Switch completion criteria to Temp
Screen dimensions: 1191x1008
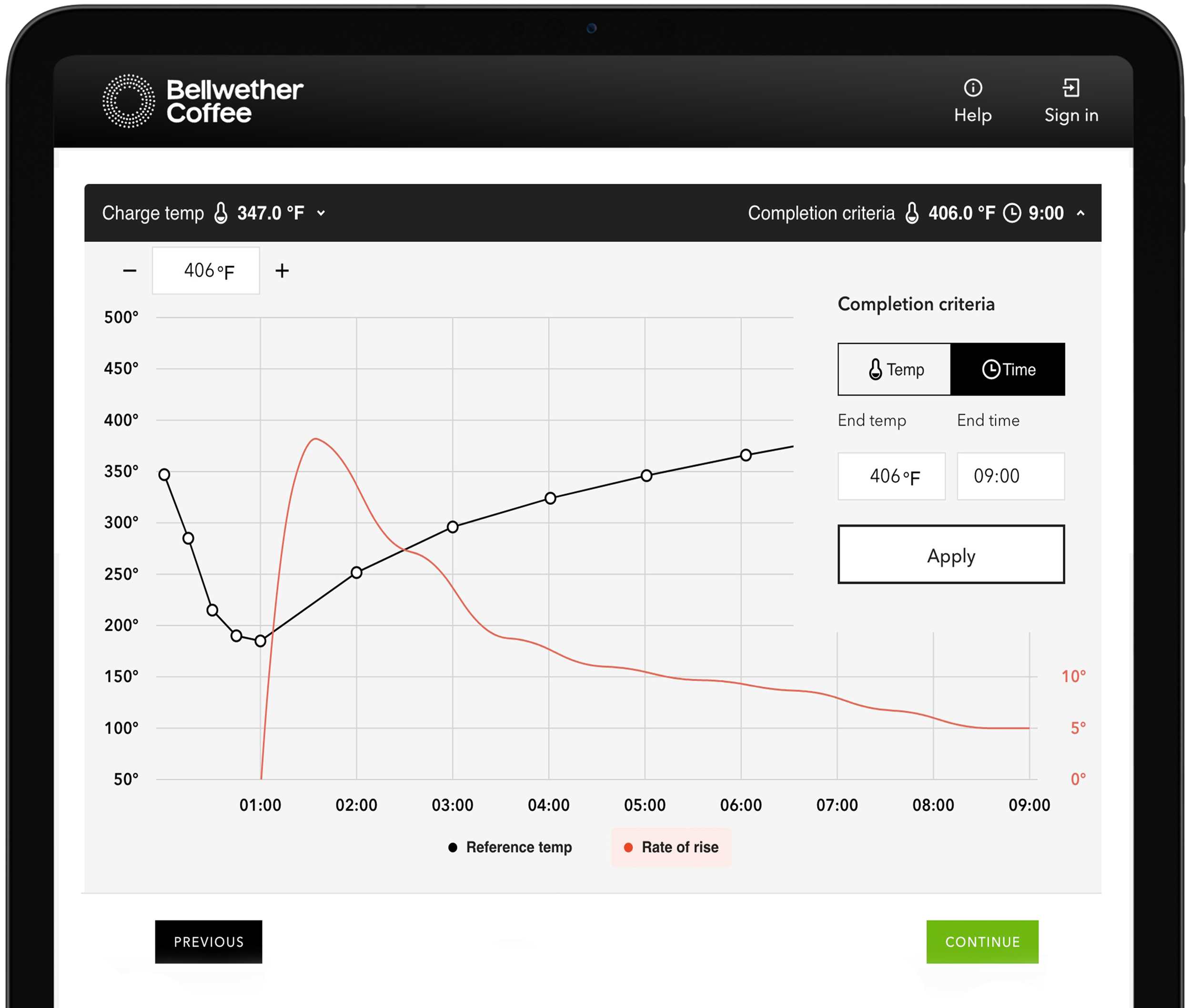[893, 369]
